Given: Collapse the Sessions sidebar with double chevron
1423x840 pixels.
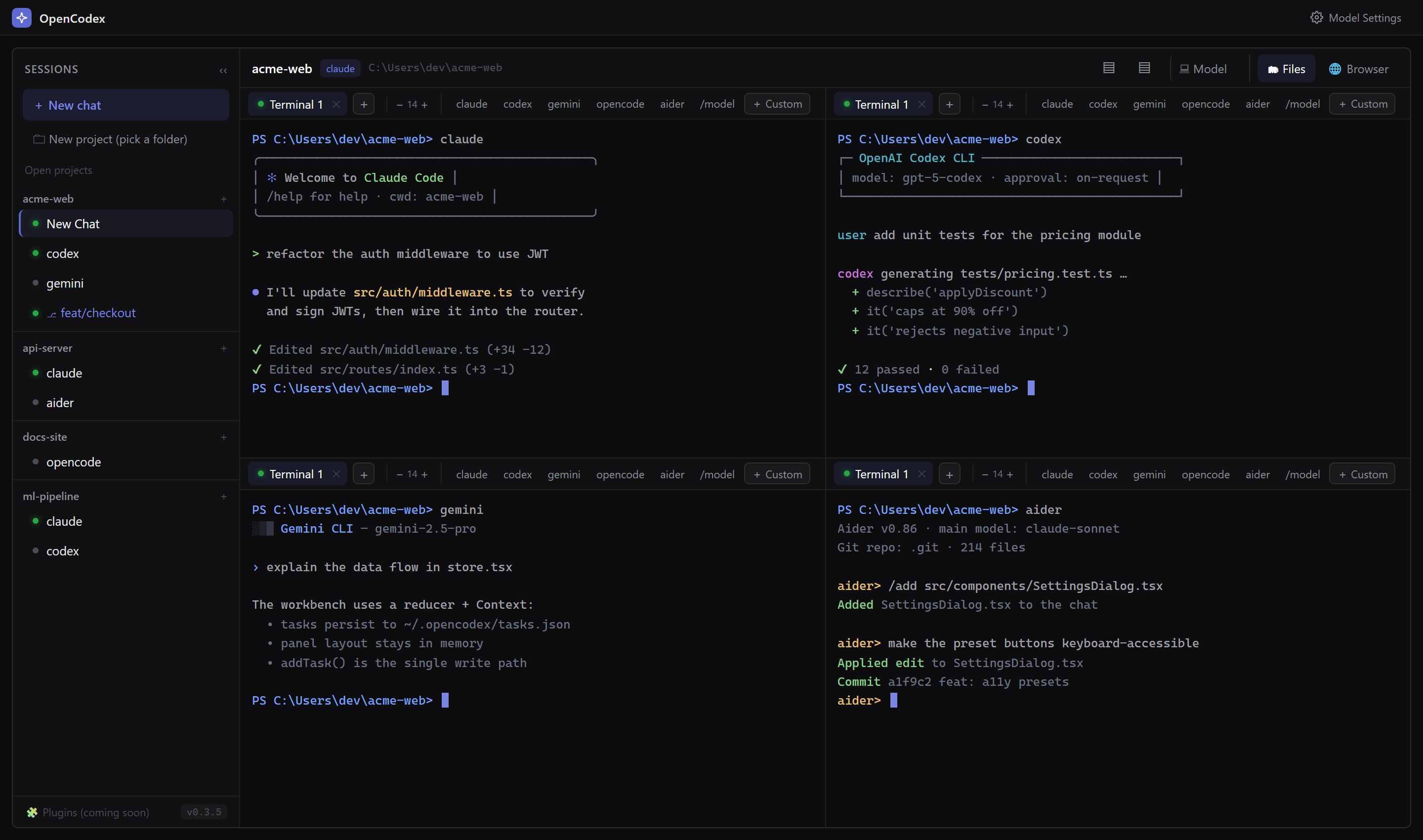Looking at the screenshot, I should (223, 71).
